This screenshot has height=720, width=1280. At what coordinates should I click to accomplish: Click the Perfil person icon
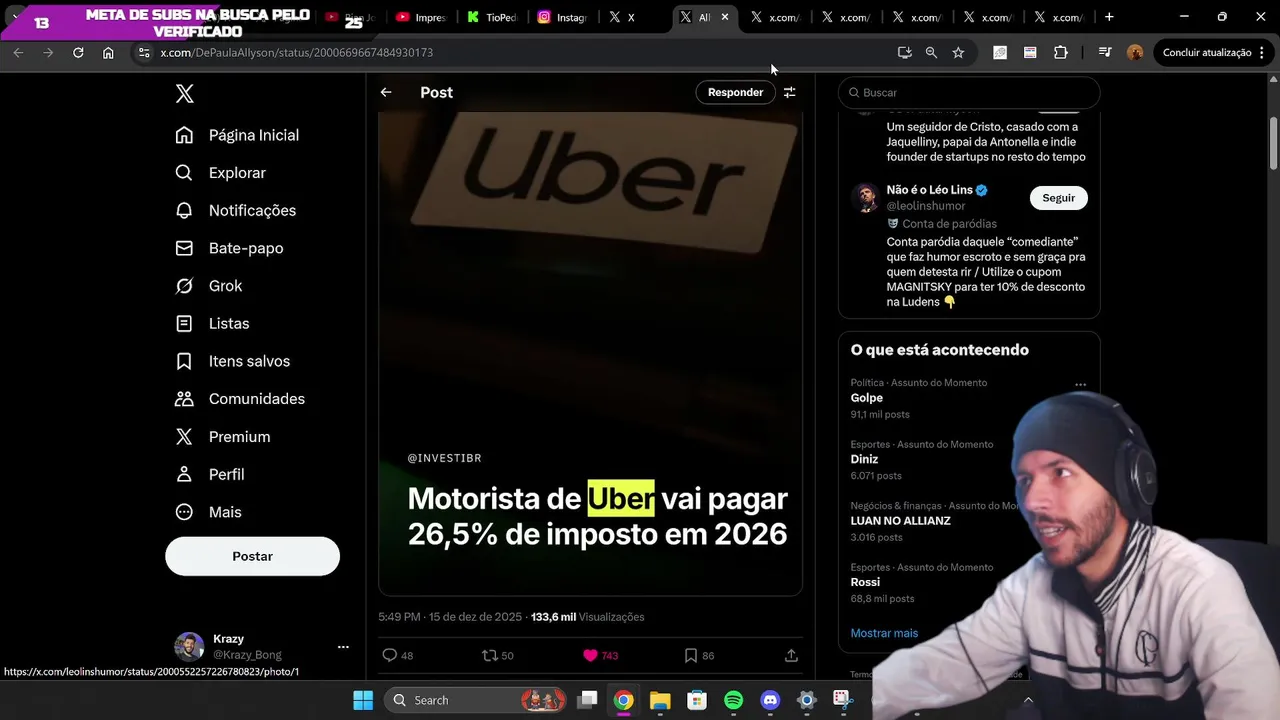pos(184,474)
